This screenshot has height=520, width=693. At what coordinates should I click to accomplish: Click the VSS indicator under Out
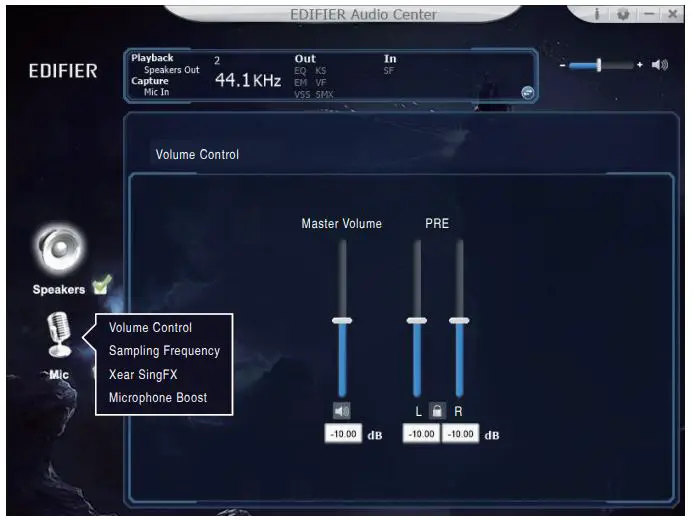coord(302,95)
